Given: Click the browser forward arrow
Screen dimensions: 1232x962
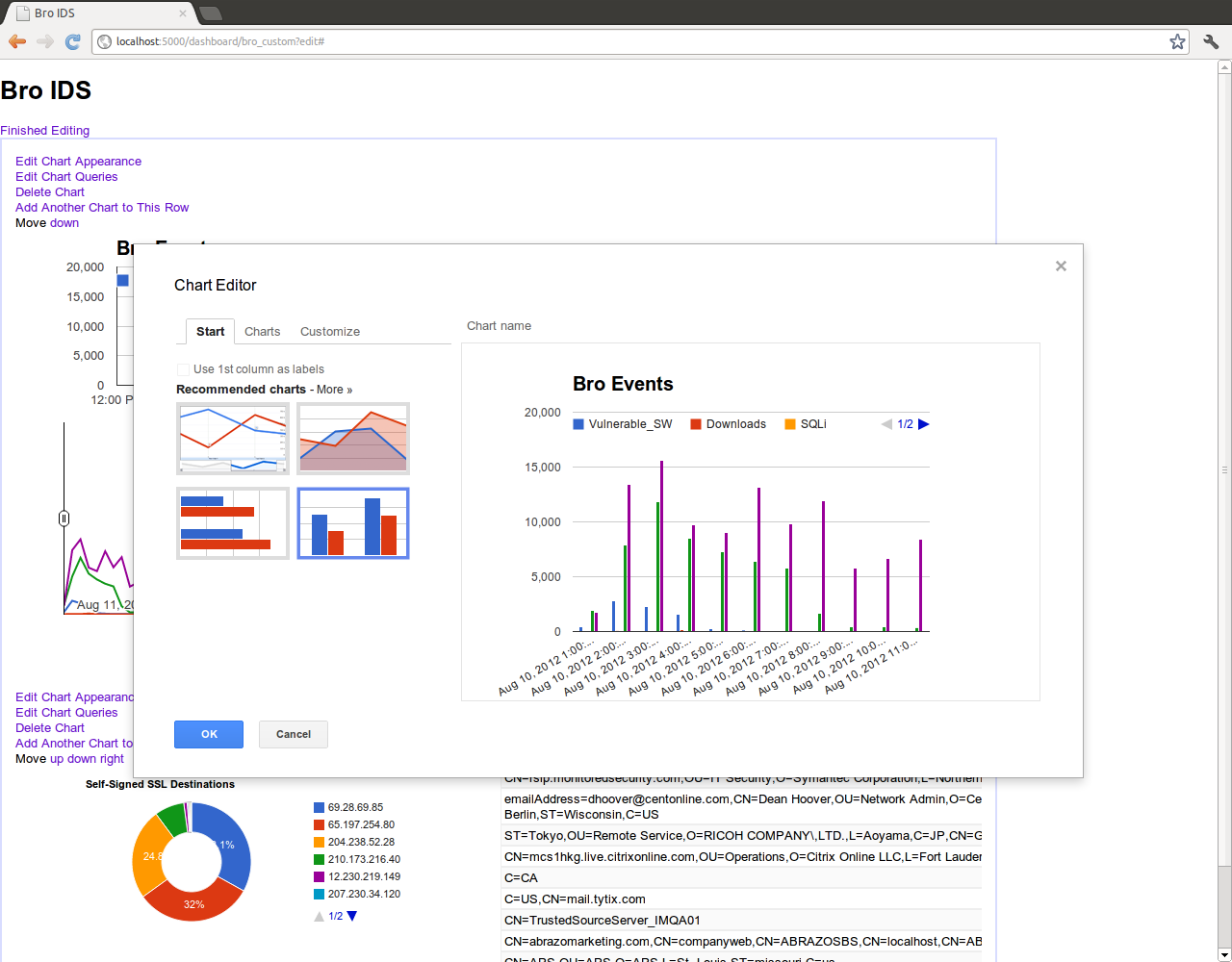Looking at the screenshot, I should (44, 41).
